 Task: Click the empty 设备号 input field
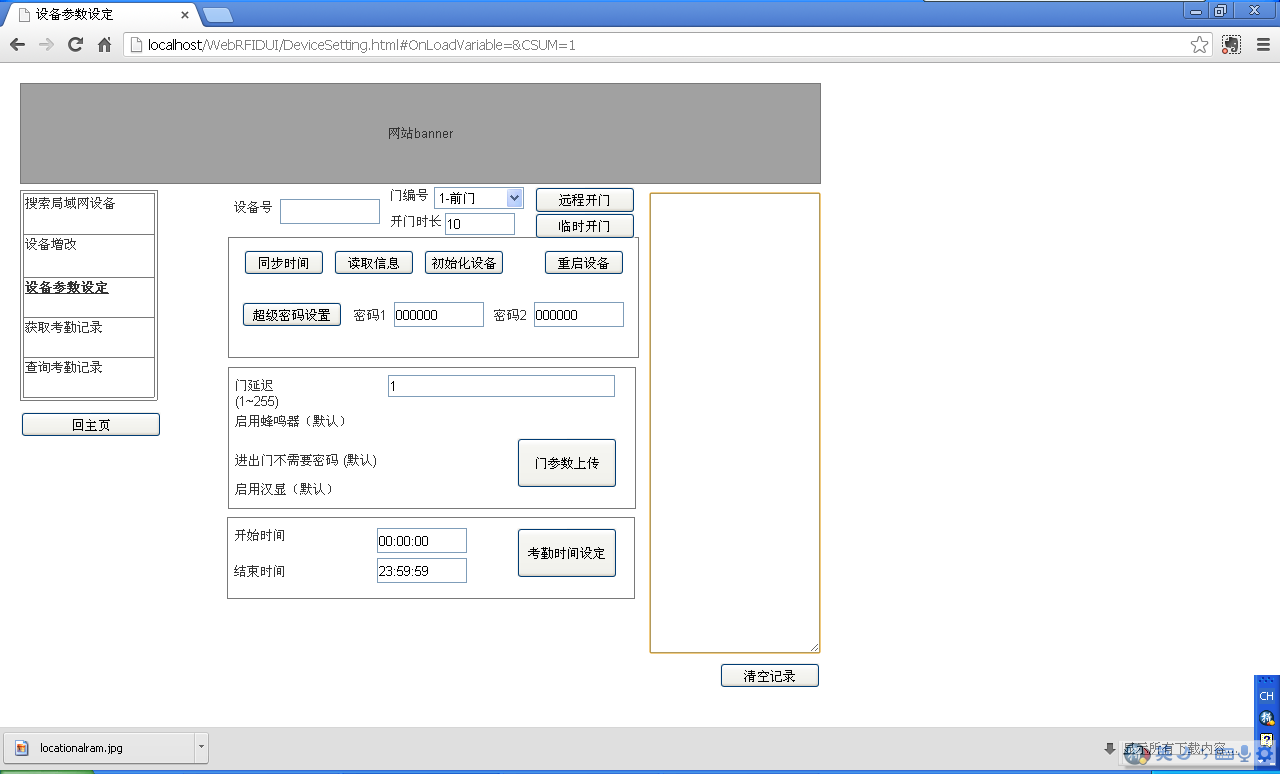pyautogui.click(x=330, y=210)
